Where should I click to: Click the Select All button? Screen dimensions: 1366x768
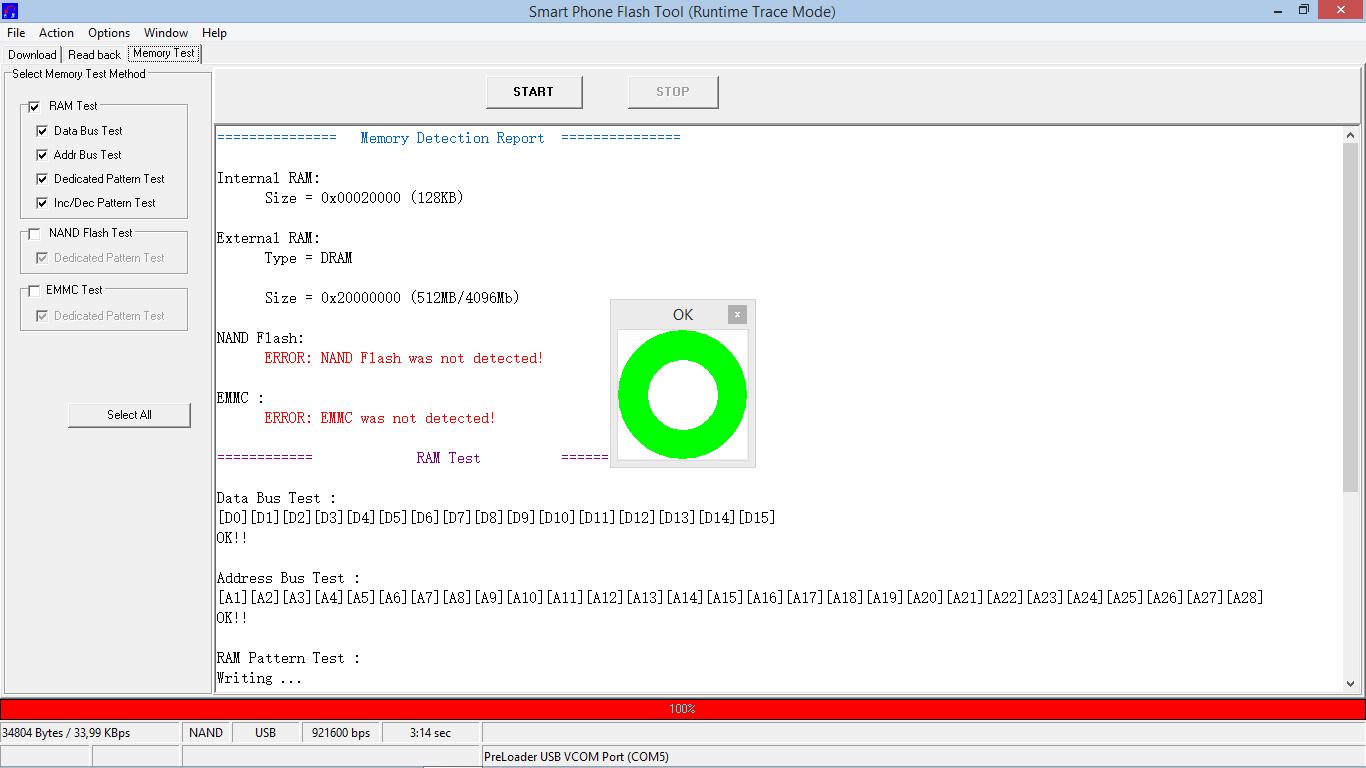[129, 415]
